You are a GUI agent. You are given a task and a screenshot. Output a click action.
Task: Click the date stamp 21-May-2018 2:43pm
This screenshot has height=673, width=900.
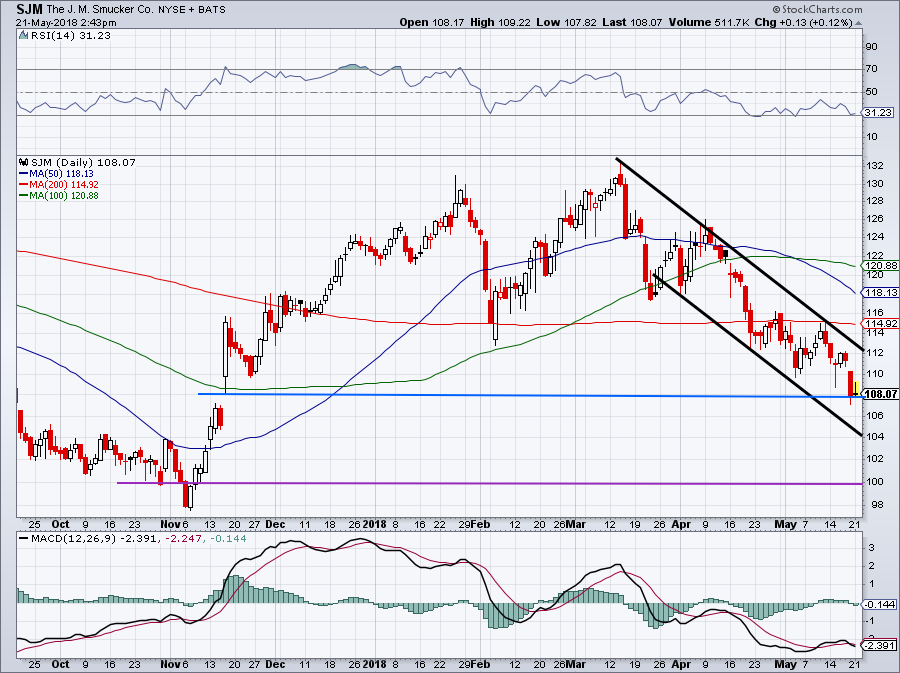pos(66,23)
